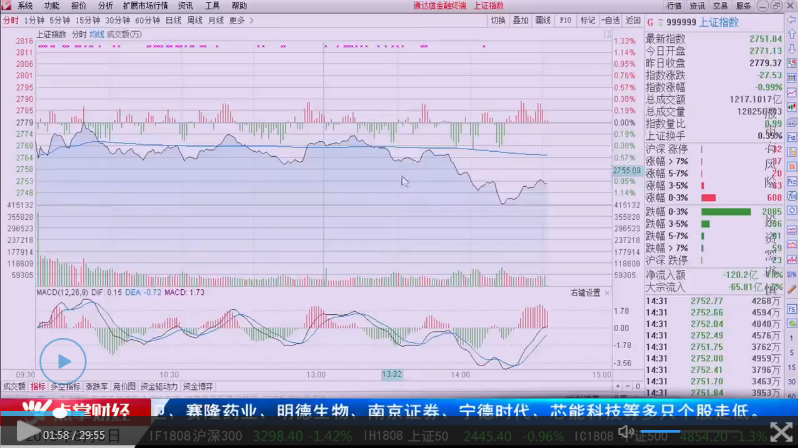Select the 指标 bottom tab

click(38, 387)
